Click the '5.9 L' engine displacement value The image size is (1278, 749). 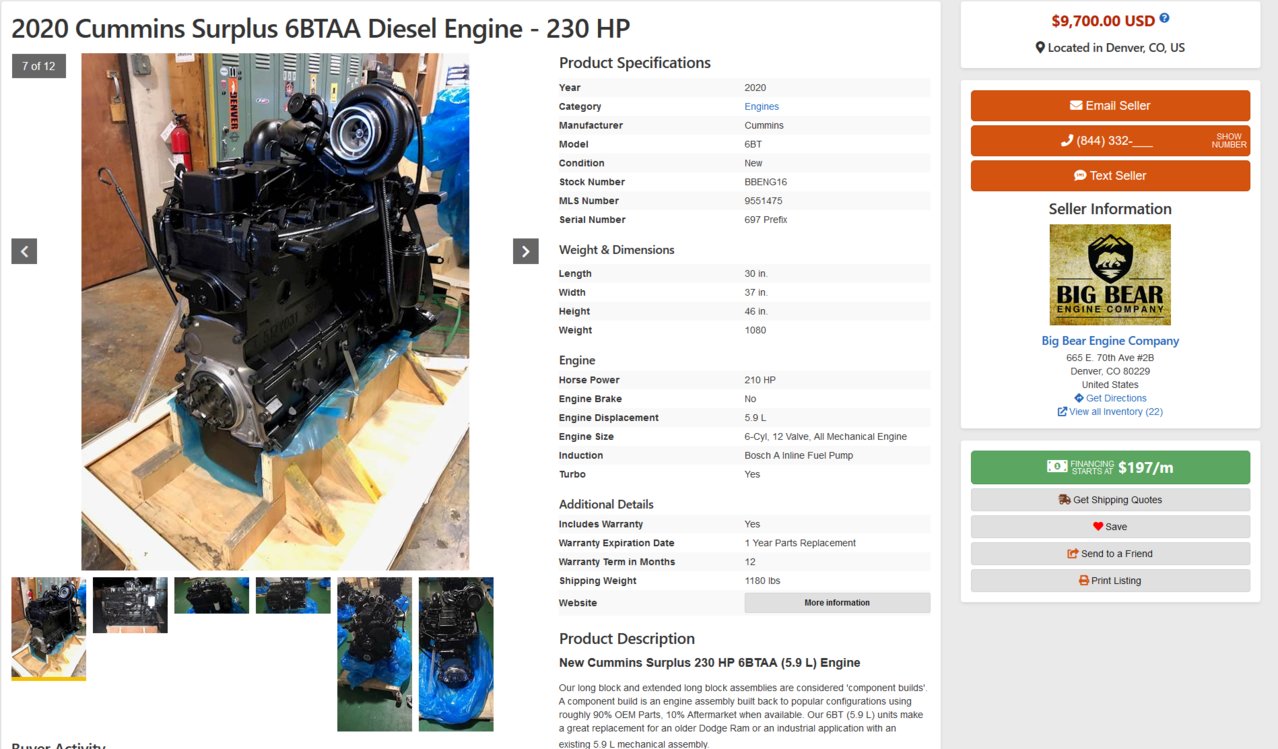pyautogui.click(x=757, y=418)
